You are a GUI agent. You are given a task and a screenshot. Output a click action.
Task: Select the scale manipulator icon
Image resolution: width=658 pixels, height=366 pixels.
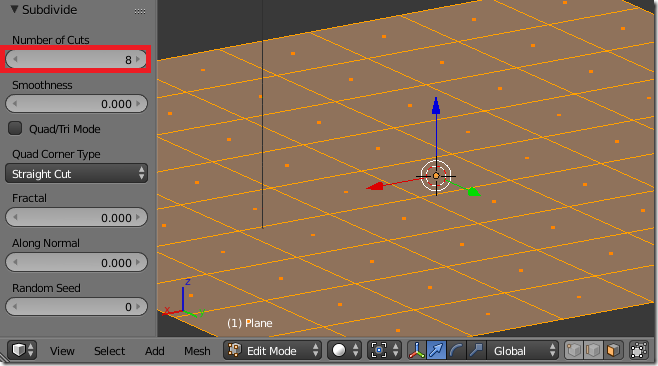coord(476,350)
